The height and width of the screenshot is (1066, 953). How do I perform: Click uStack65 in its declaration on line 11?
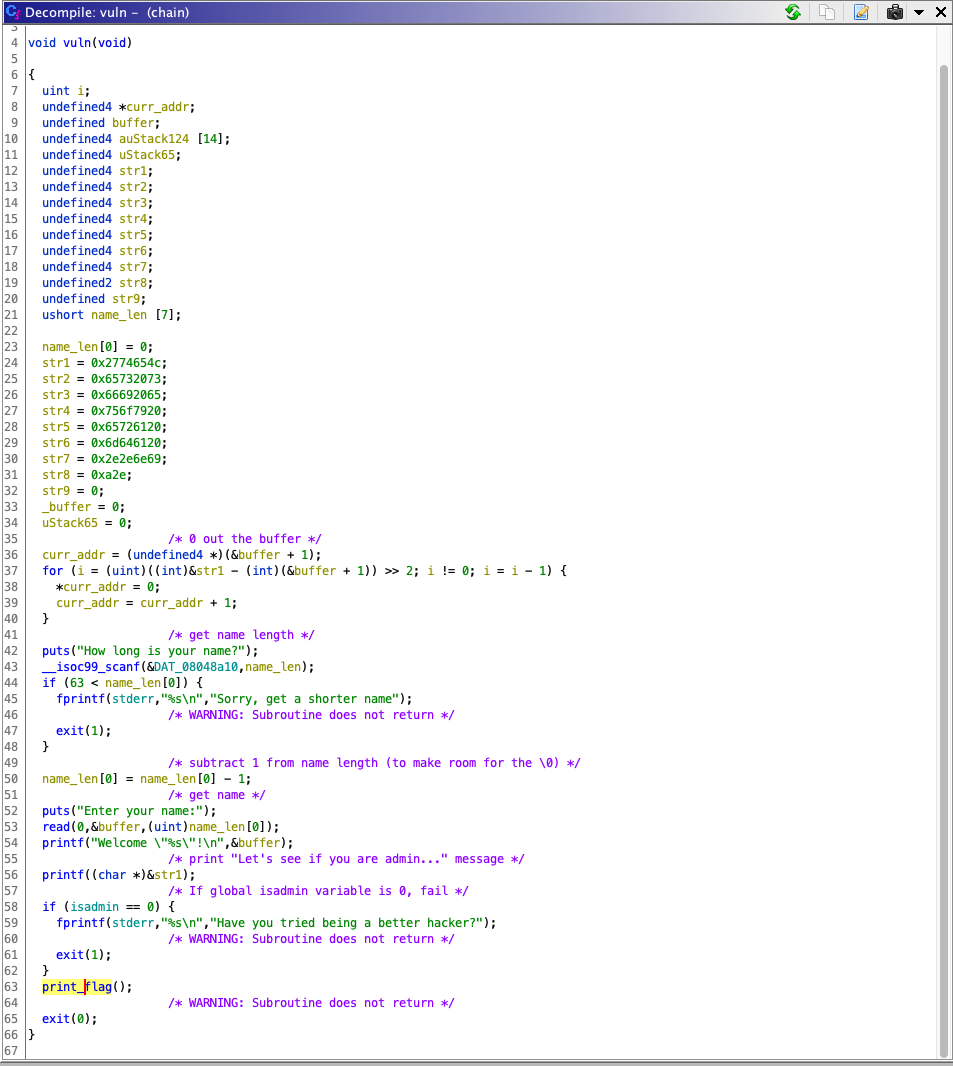[147, 155]
